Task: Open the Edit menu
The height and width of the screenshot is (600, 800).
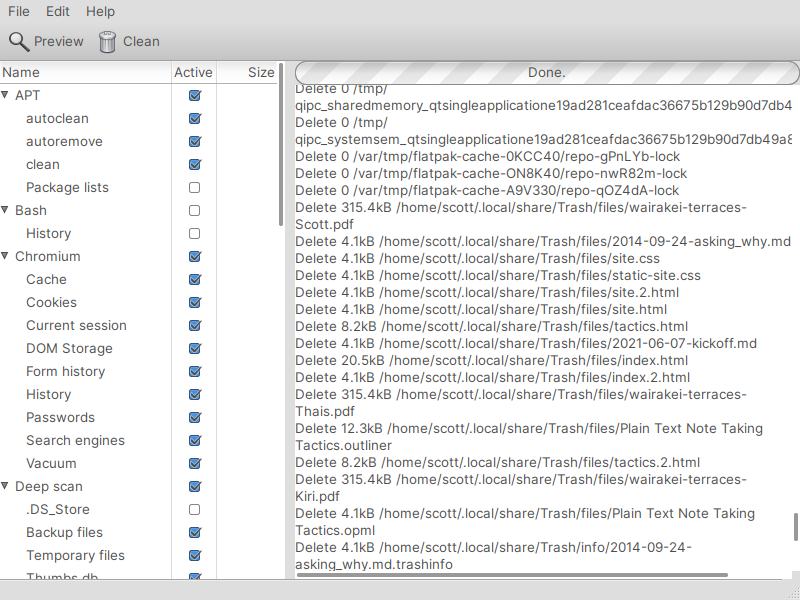Action: tap(58, 11)
